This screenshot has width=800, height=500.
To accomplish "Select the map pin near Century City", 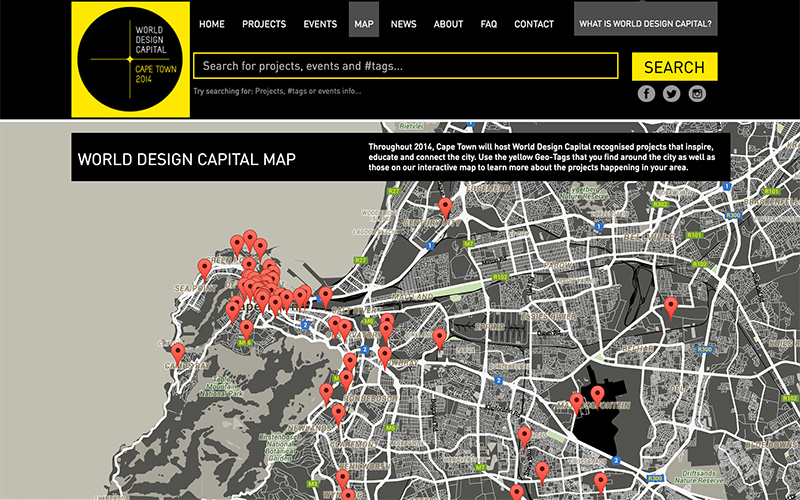I will pos(445,209).
